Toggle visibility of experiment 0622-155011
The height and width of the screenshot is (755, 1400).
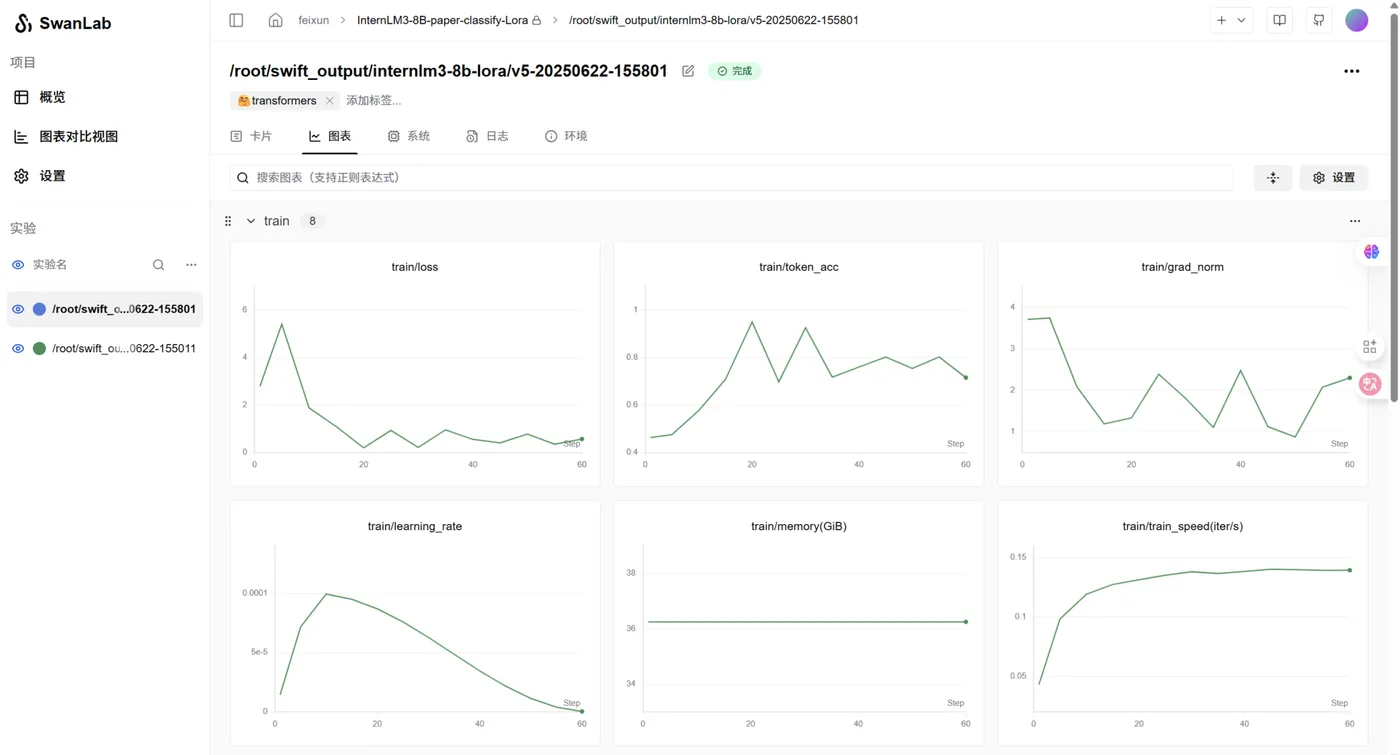[18, 349]
